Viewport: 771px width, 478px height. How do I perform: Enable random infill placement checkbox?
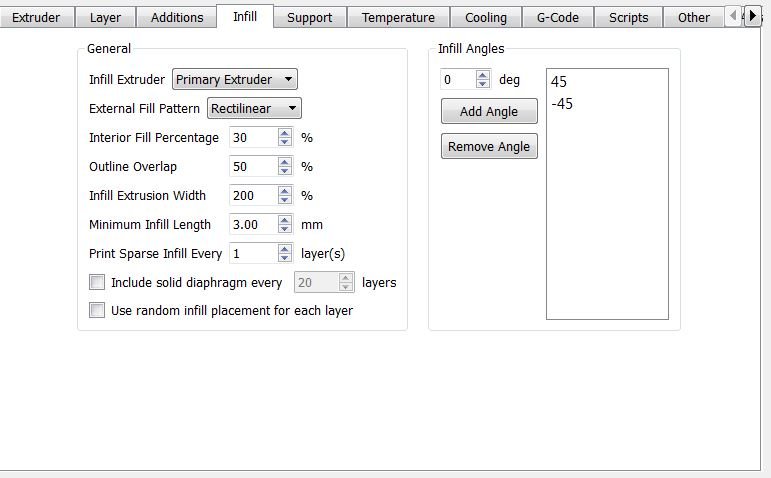[97, 311]
